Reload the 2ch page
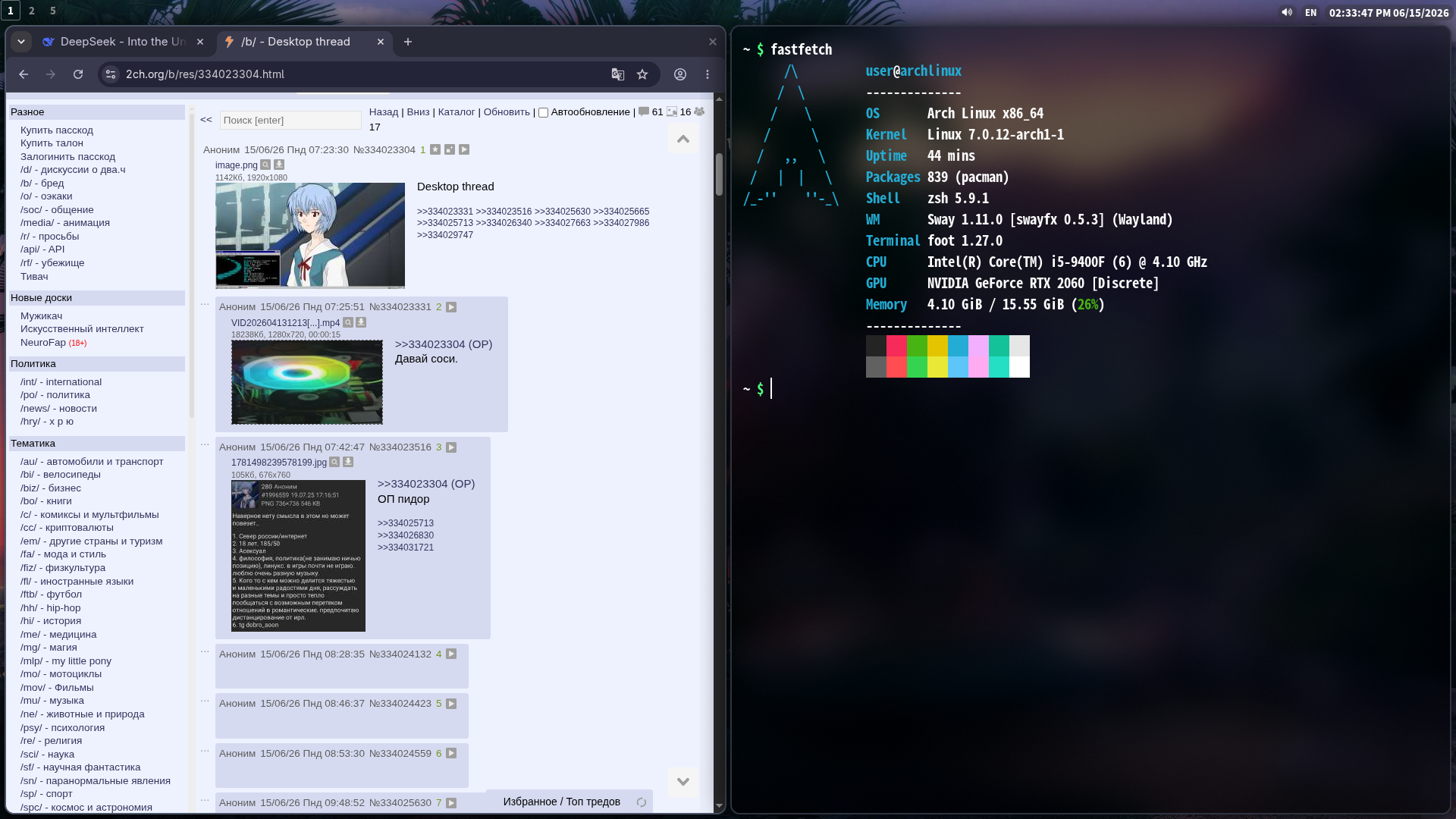1456x819 pixels. [78, 74]
